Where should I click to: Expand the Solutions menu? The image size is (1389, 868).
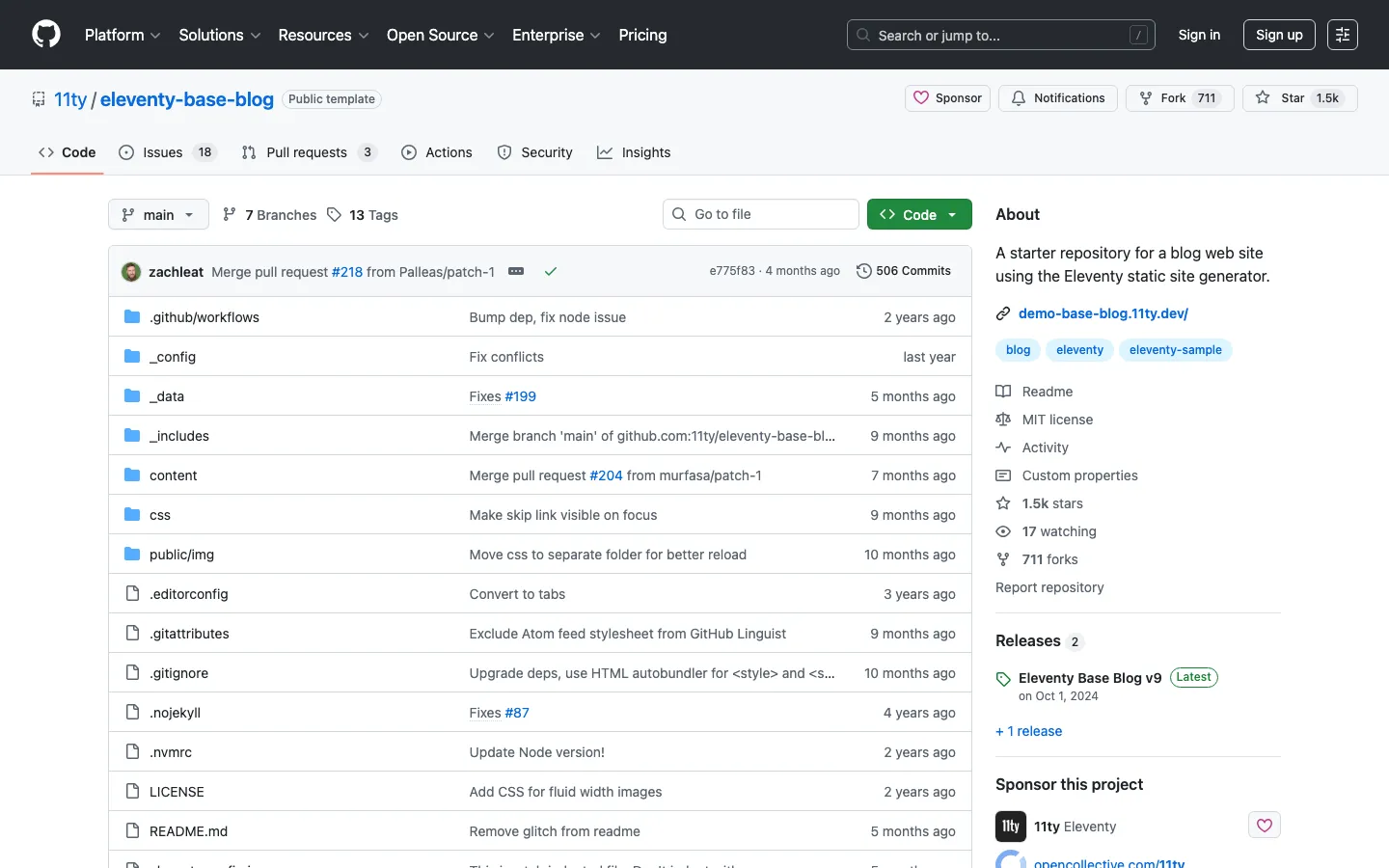220,35
